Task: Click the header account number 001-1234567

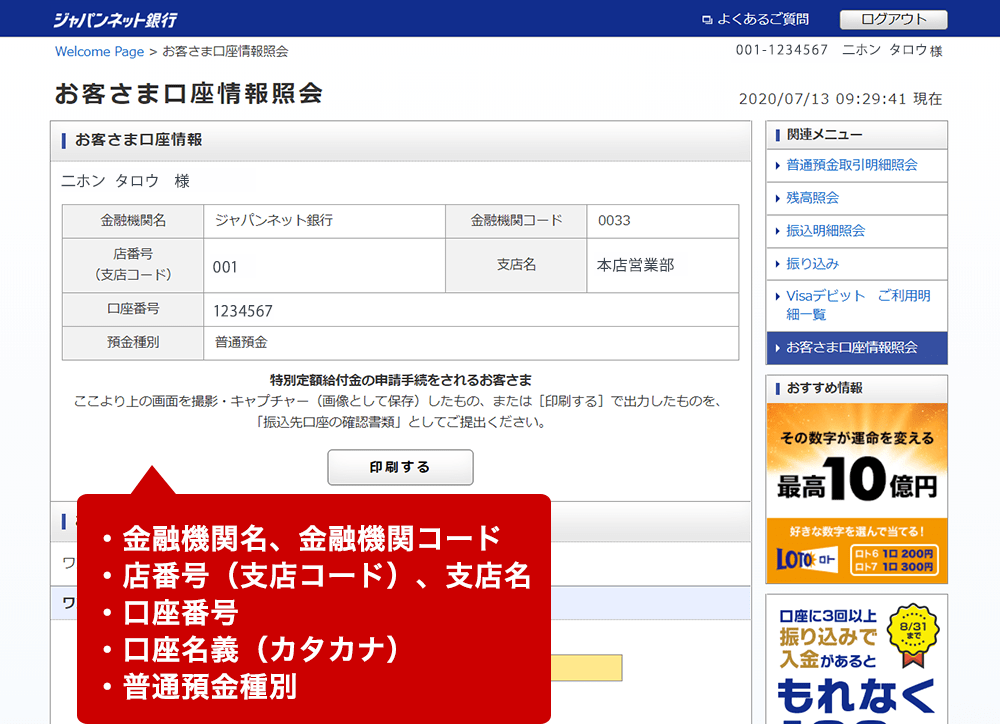Action: (781, 50)
